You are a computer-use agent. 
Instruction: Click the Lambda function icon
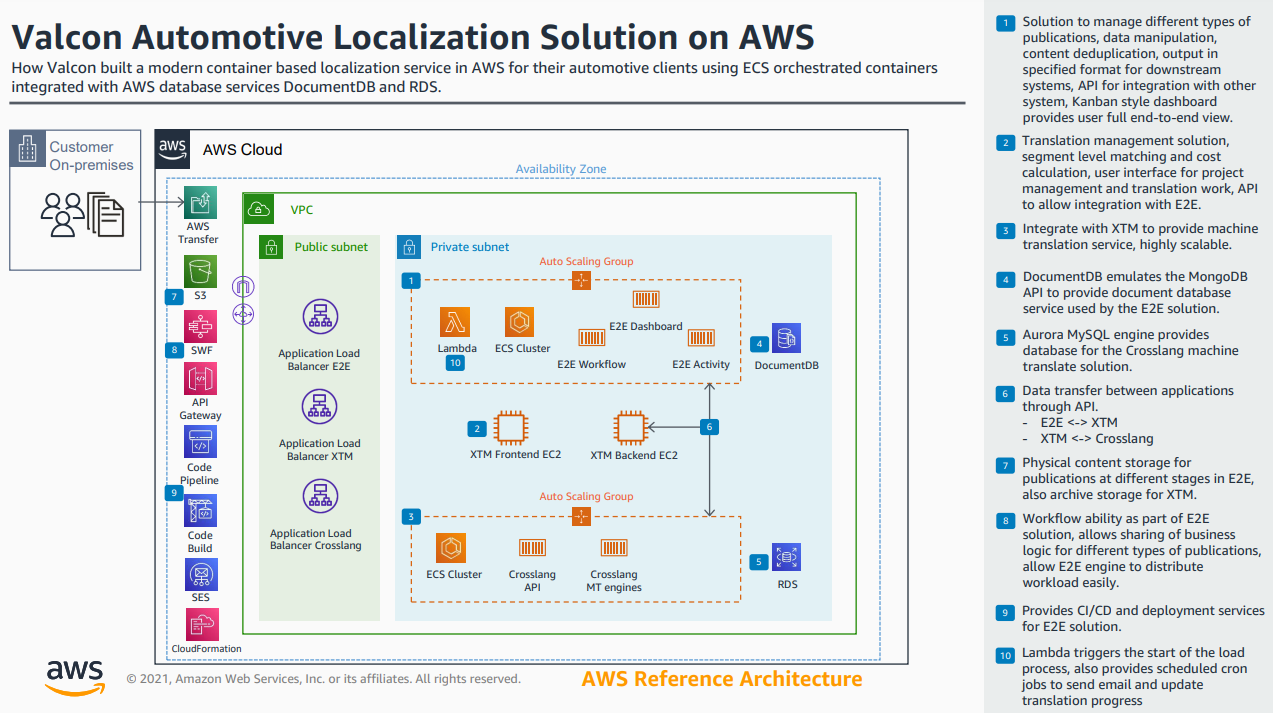(x=456, y=323)
